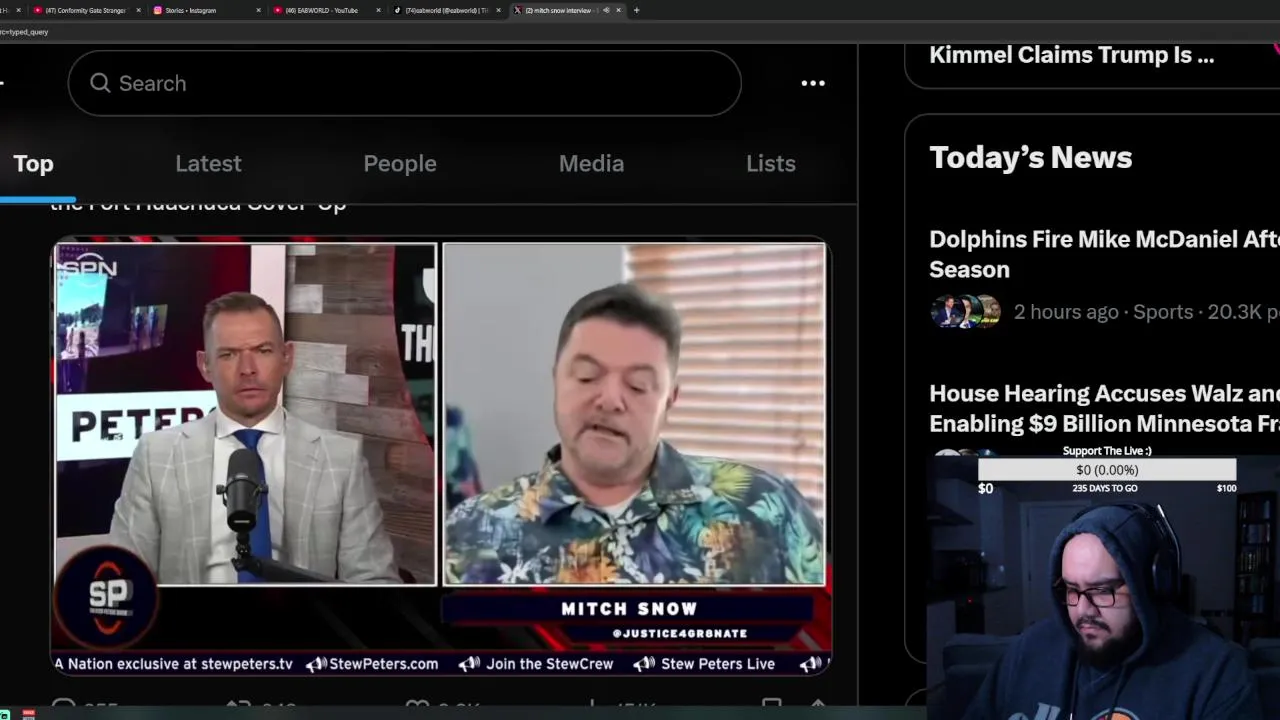
Task: Open the Stories Instagram browser tab
Action: pyautogui.click(x=206, y=10)
